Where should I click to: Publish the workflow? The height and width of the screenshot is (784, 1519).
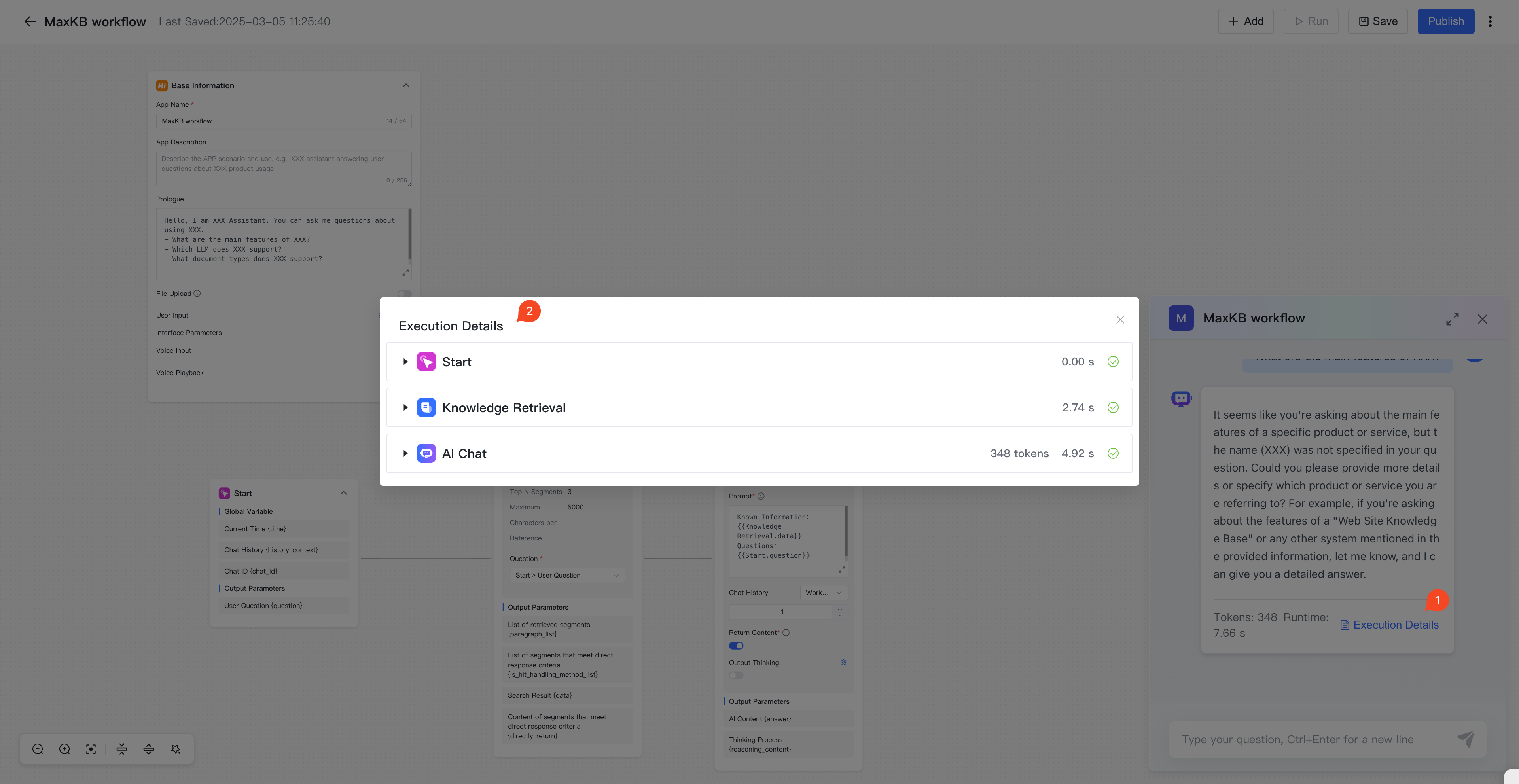[1445, 21]
